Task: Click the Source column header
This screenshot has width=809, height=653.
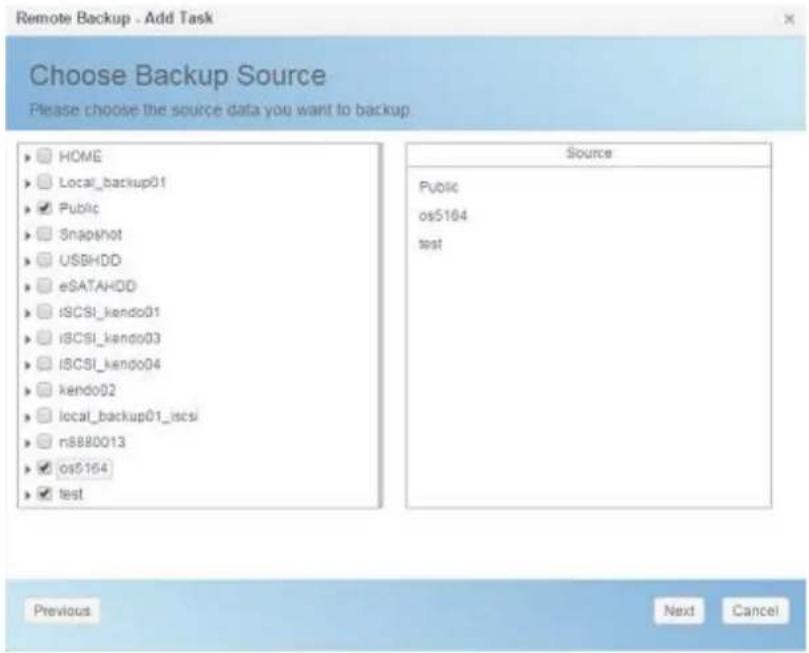Action: [589, 153]
